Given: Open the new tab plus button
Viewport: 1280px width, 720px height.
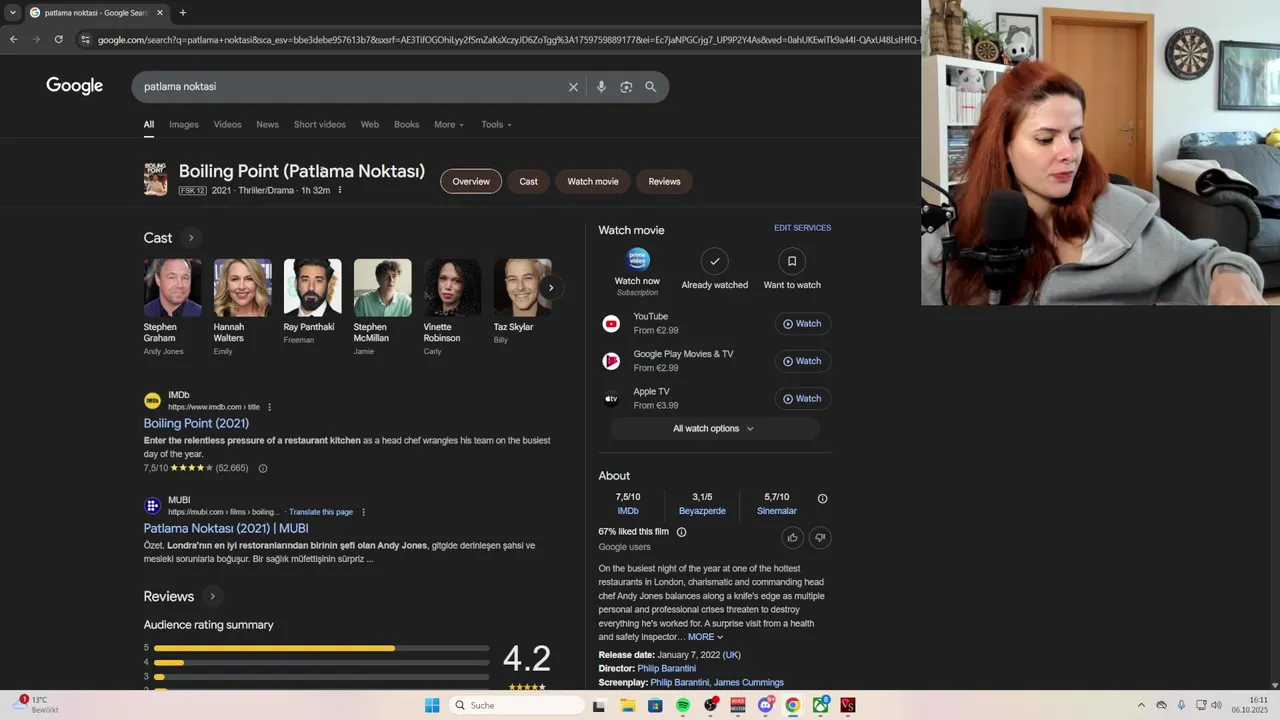Looking at the screenshot, I should pyautogui.click(x=182, y=13).
